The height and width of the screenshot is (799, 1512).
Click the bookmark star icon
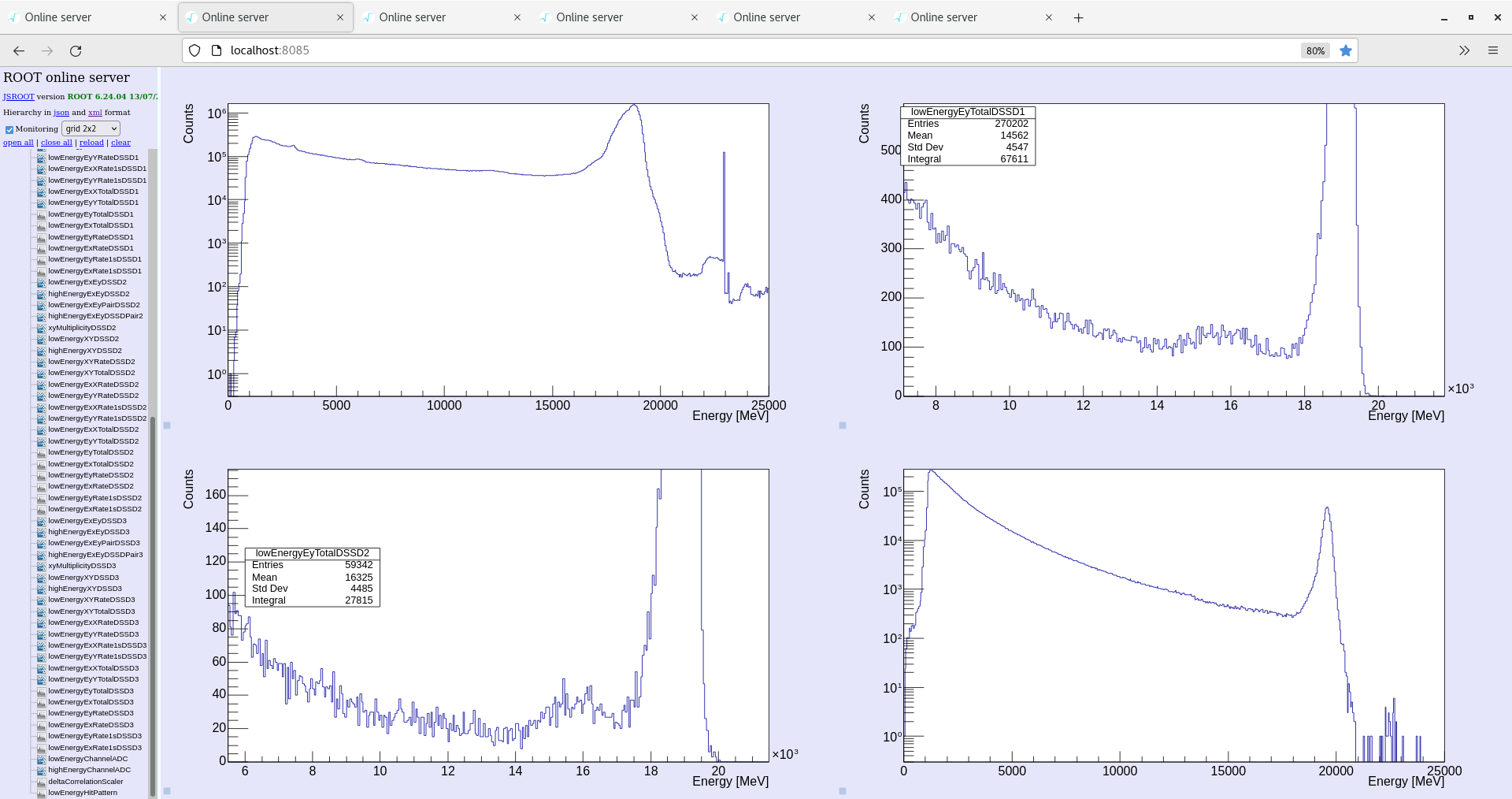[x=1346, y=50]
